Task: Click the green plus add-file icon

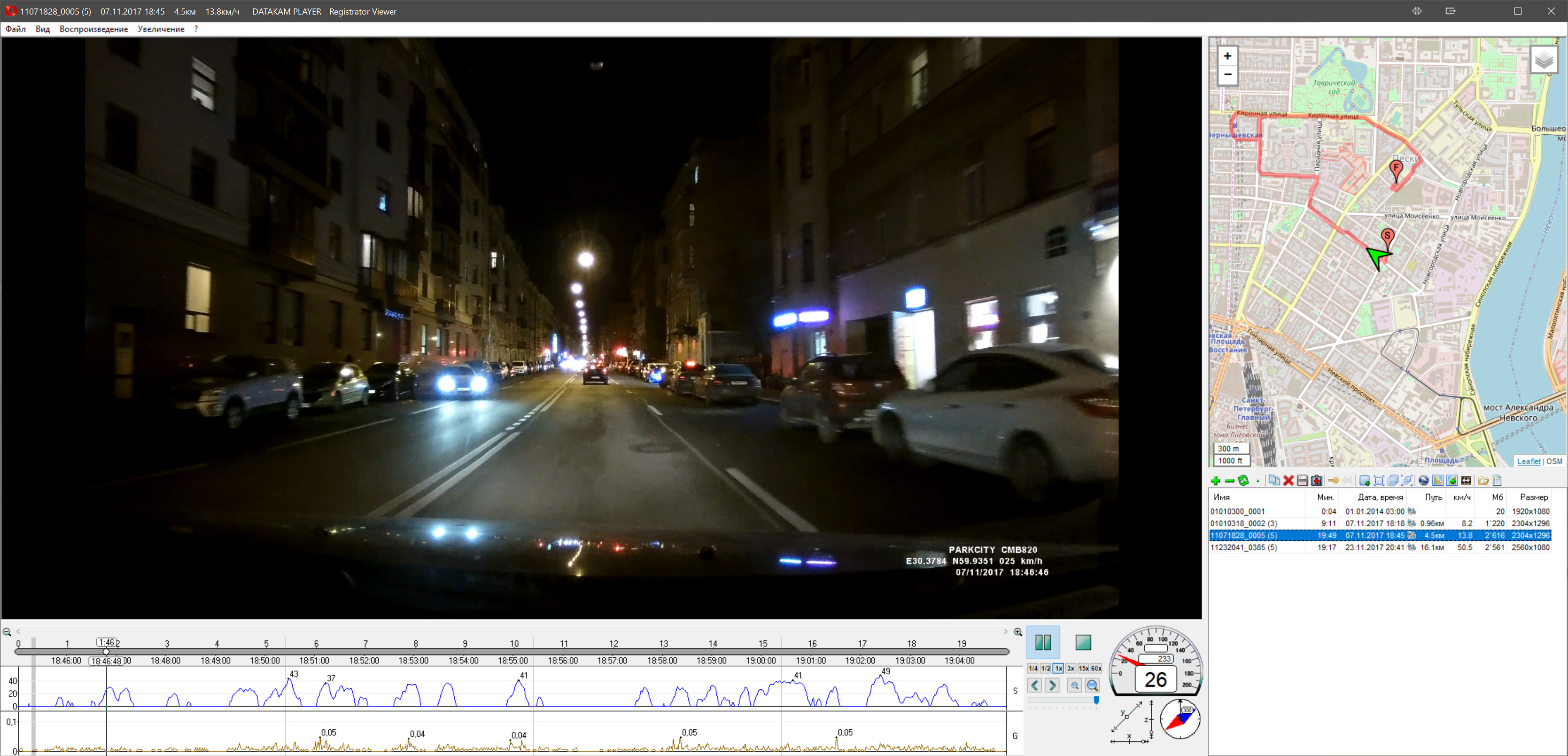Action: (1216, 481)
